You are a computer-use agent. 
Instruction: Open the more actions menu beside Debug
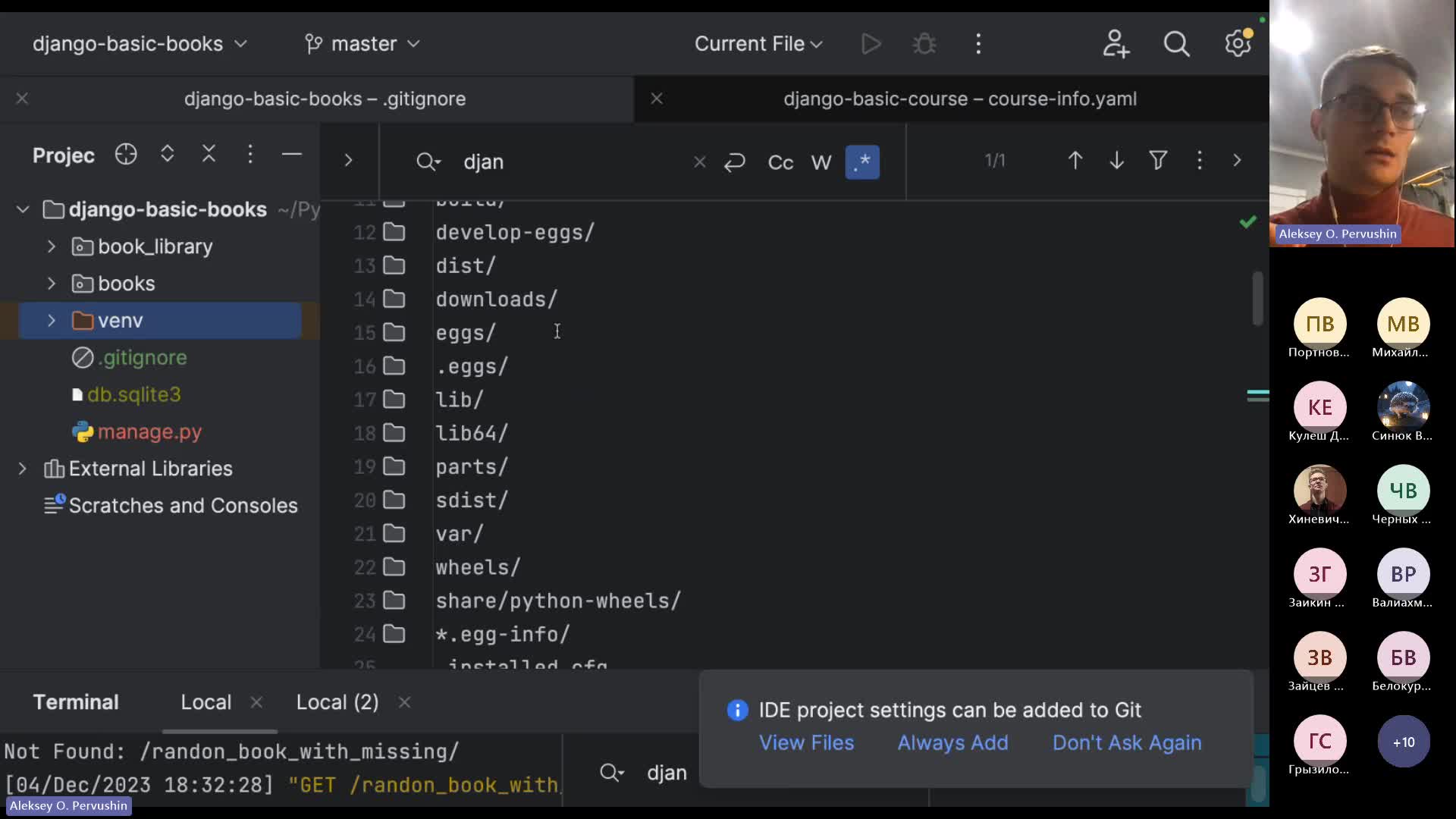(978, 44)
